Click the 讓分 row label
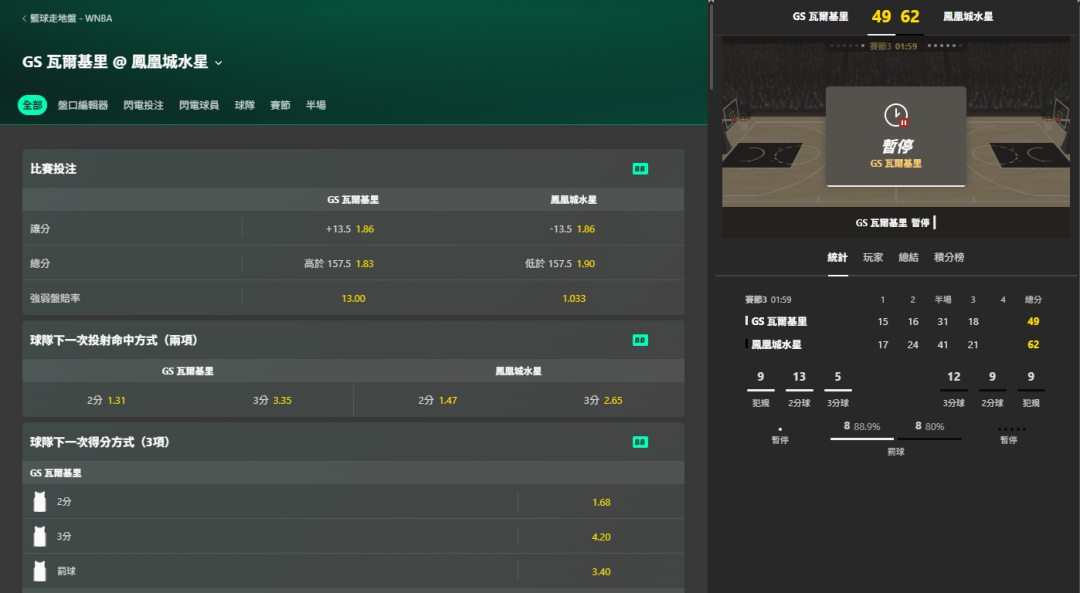 click(x=40, y=229)
